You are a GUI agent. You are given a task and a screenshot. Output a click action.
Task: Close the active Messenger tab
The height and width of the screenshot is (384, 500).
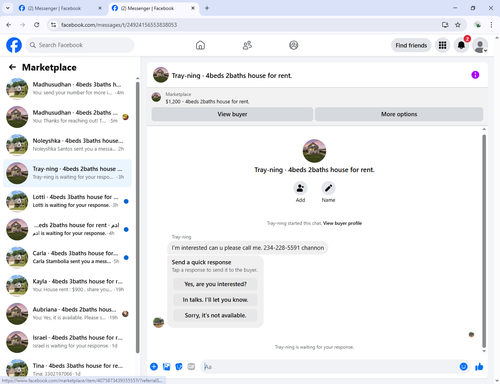tap(193, 8)
